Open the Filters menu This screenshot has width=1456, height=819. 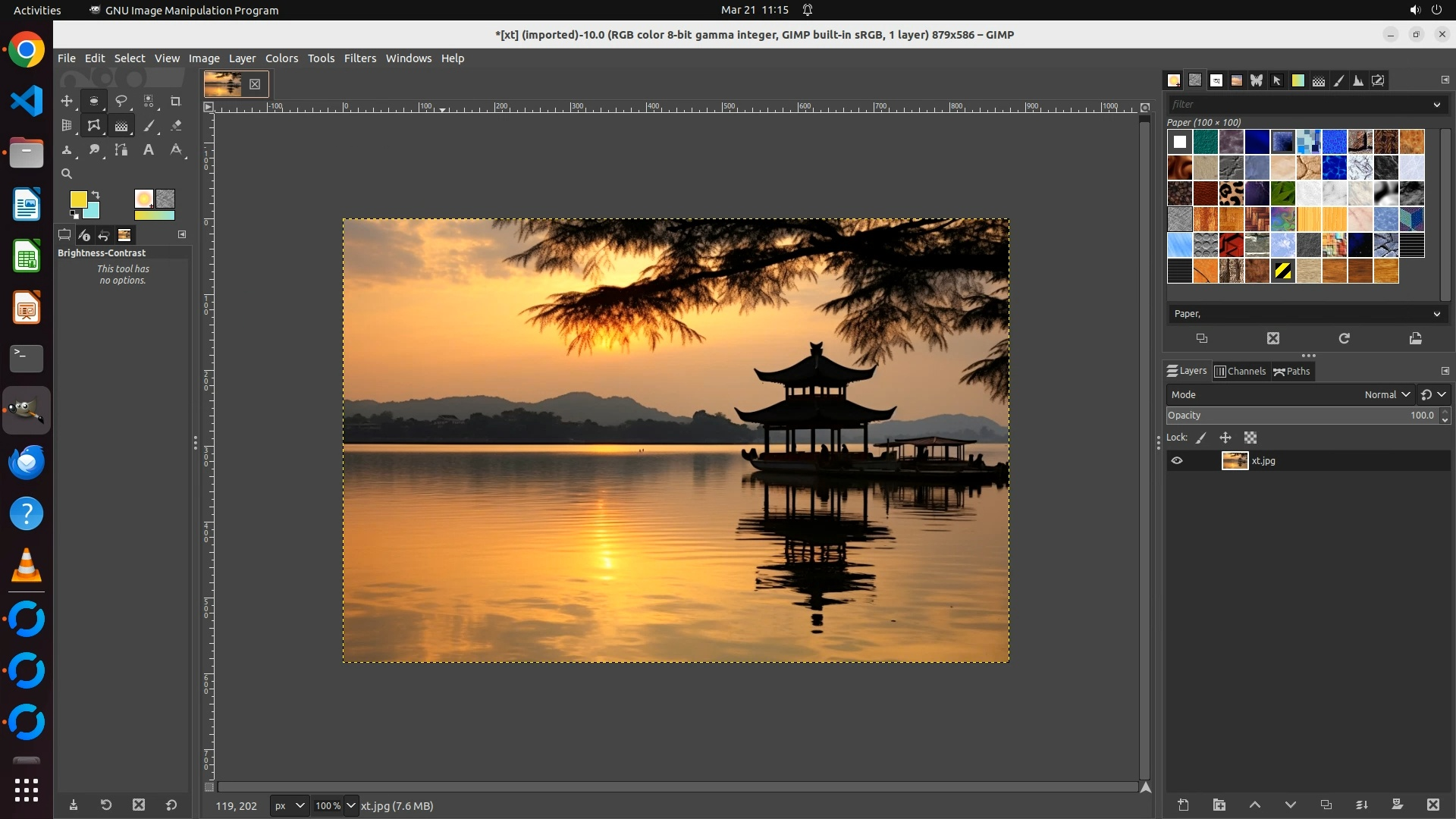coord(359,58)
